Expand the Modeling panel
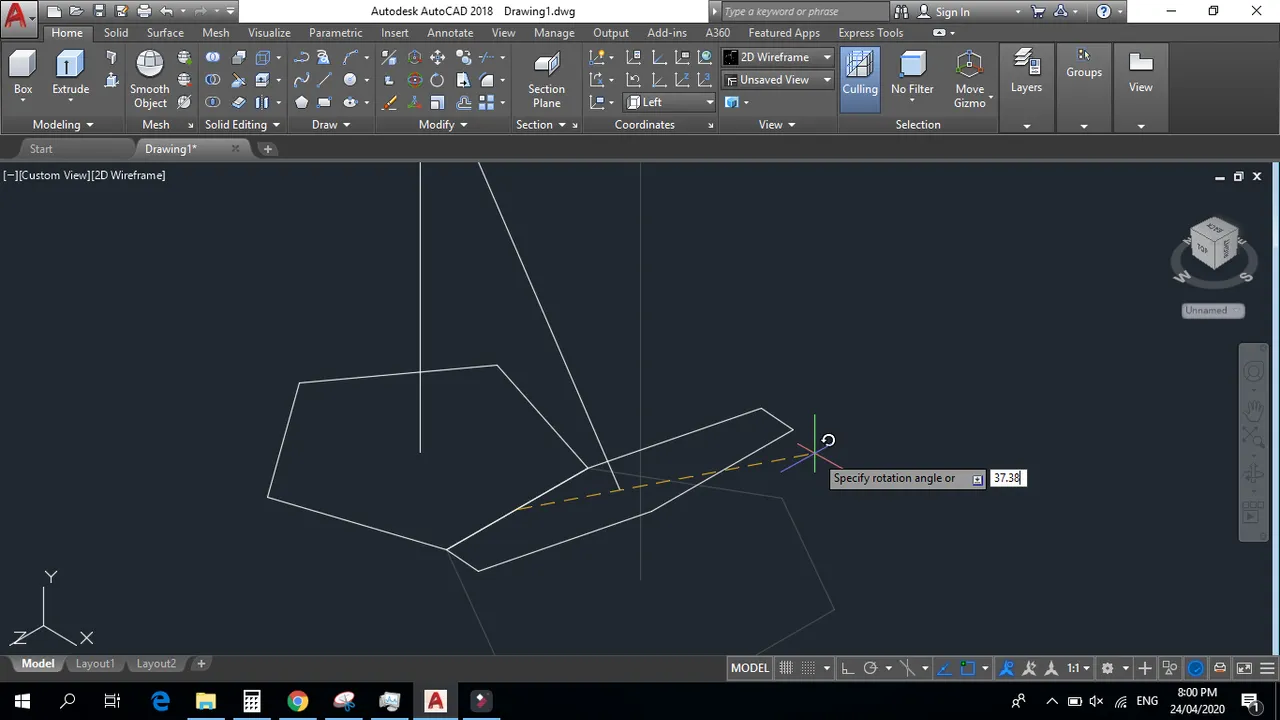 pos(62,125)
